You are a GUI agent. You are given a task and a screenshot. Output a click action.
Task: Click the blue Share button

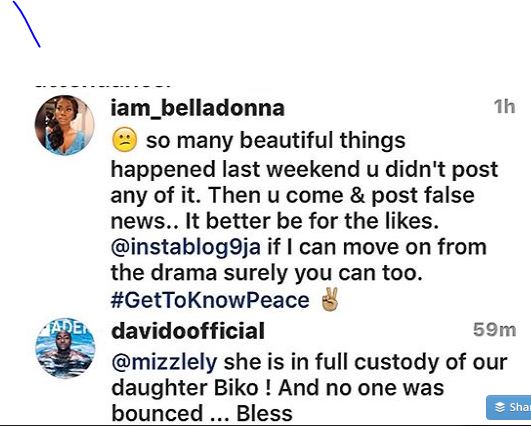(x=509, y=407)
